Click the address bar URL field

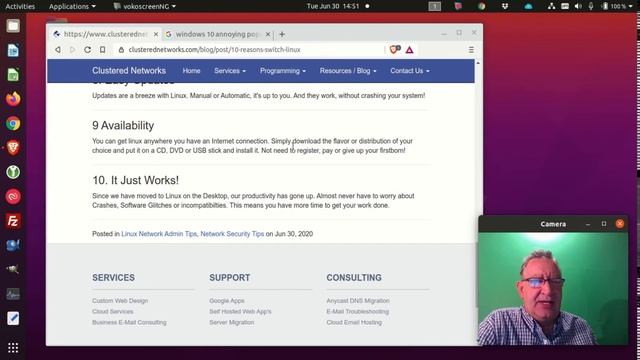pos(249,50)
